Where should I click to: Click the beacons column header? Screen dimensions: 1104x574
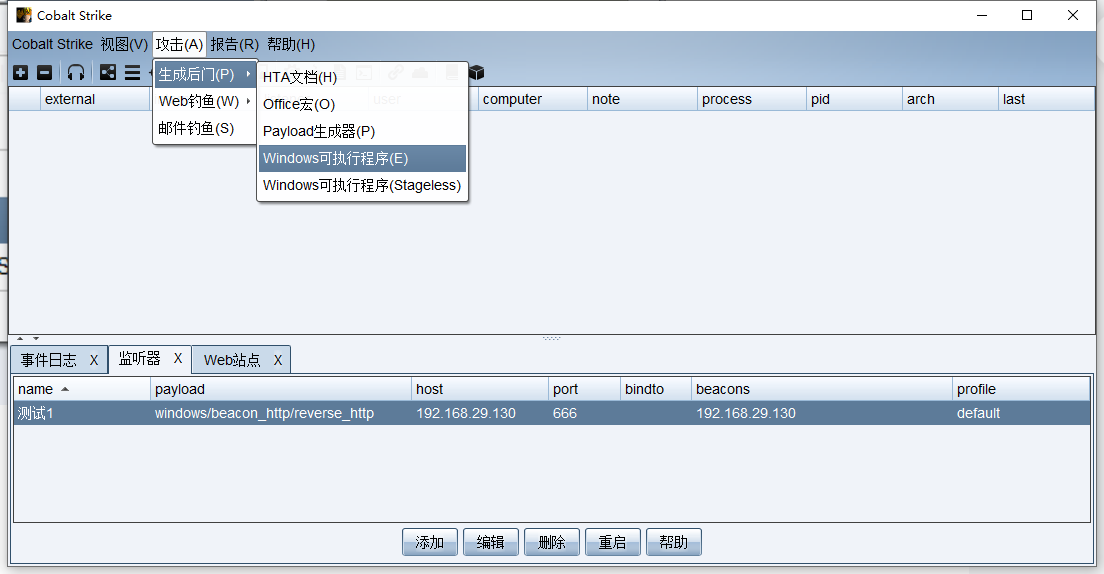coord(822,389)
